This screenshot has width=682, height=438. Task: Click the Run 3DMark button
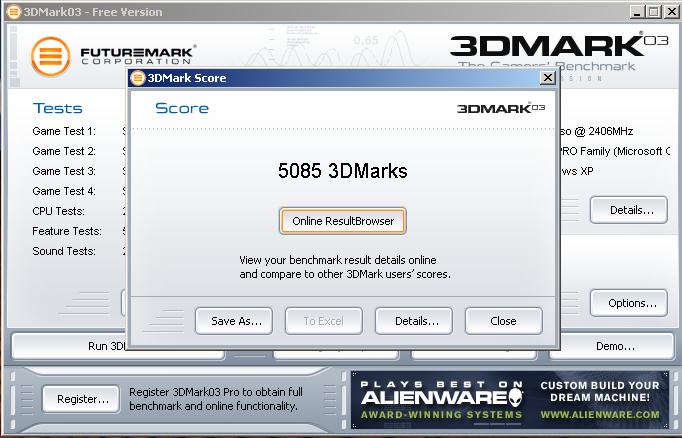click(70, 346)
